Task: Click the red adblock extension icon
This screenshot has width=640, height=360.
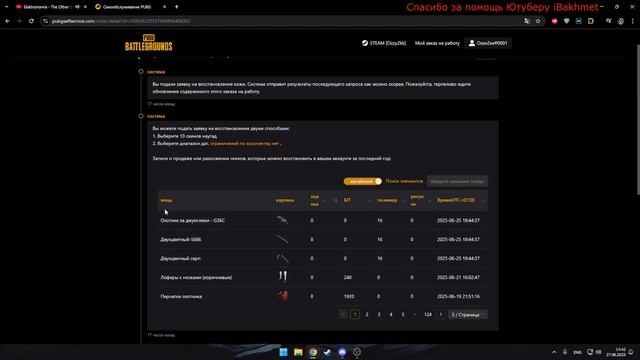Action: [554, 21]
